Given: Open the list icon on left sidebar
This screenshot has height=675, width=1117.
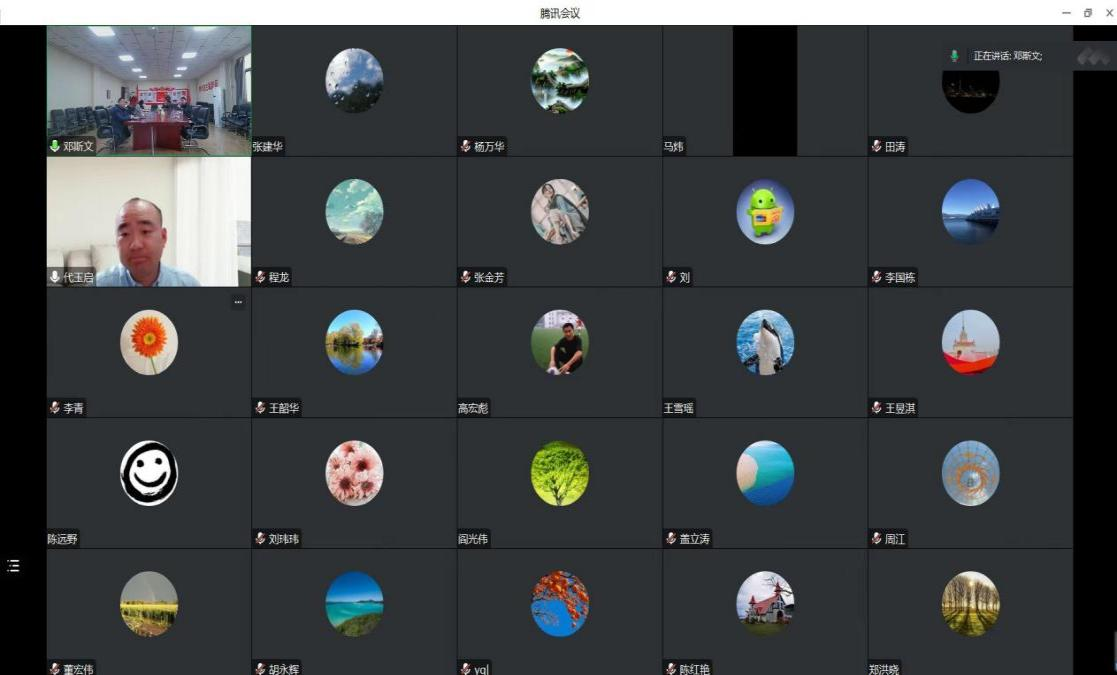Looking at the screenshot, I should (13, 566).
